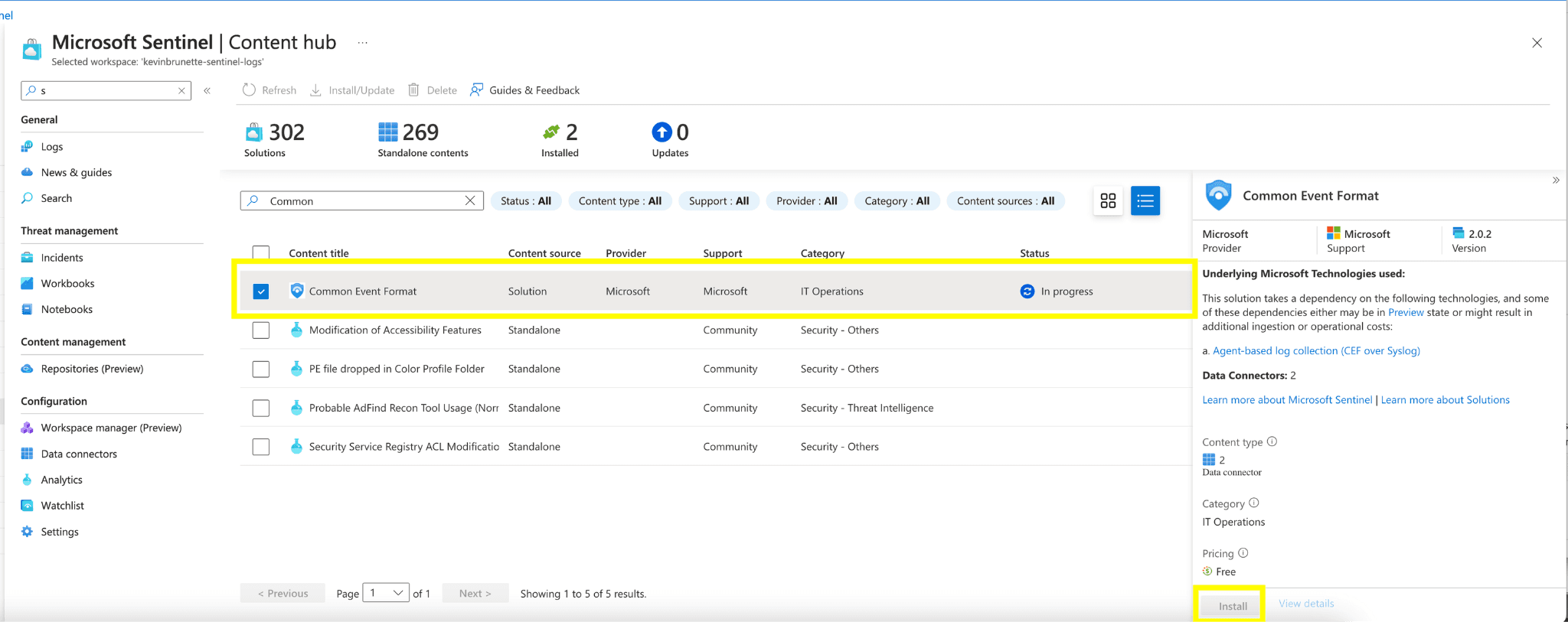This screenshot has width=1568, height=622.
Task: Open the Status : All filter
Action: pos(526,201)
